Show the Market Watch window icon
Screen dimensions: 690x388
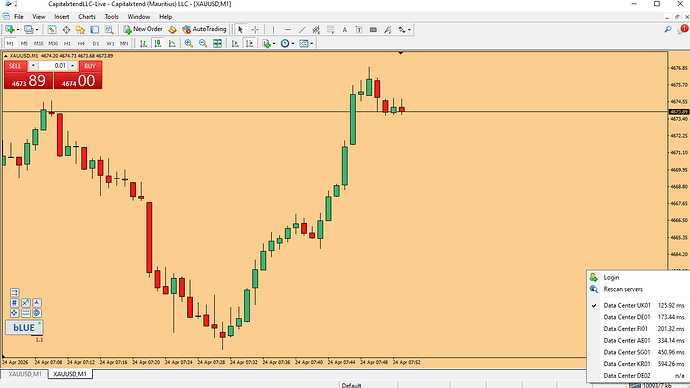point(51,29)
